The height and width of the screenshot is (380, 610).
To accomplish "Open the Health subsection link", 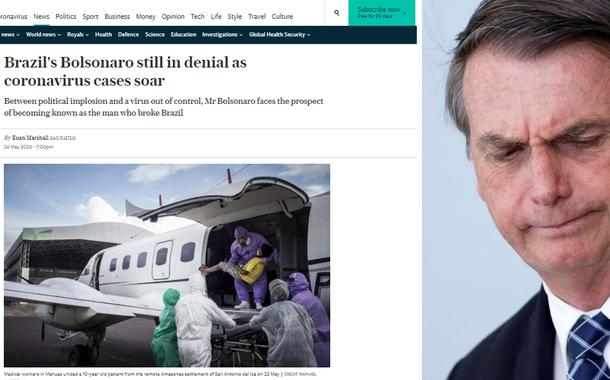I will tap(103, 35).
